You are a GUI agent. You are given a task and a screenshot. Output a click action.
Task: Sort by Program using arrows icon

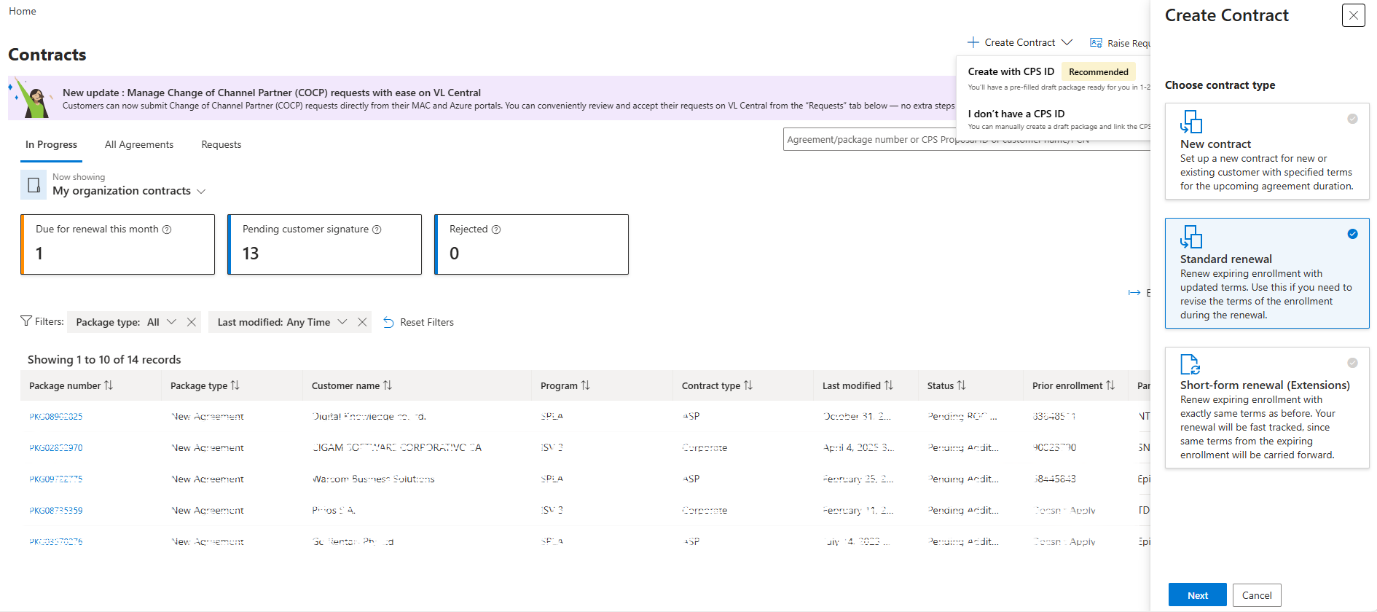pyautogui.click(x=586, y=385)
